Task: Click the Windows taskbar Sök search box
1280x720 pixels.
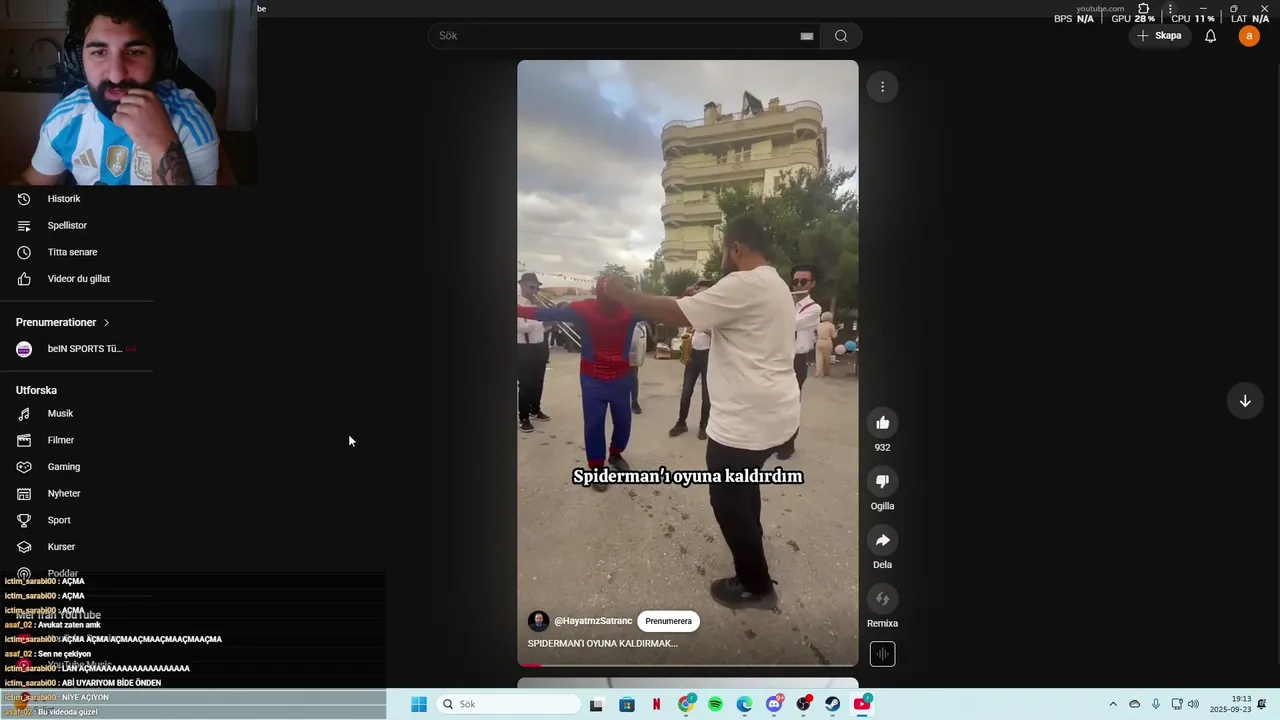Action: click(x=508, y=704)
